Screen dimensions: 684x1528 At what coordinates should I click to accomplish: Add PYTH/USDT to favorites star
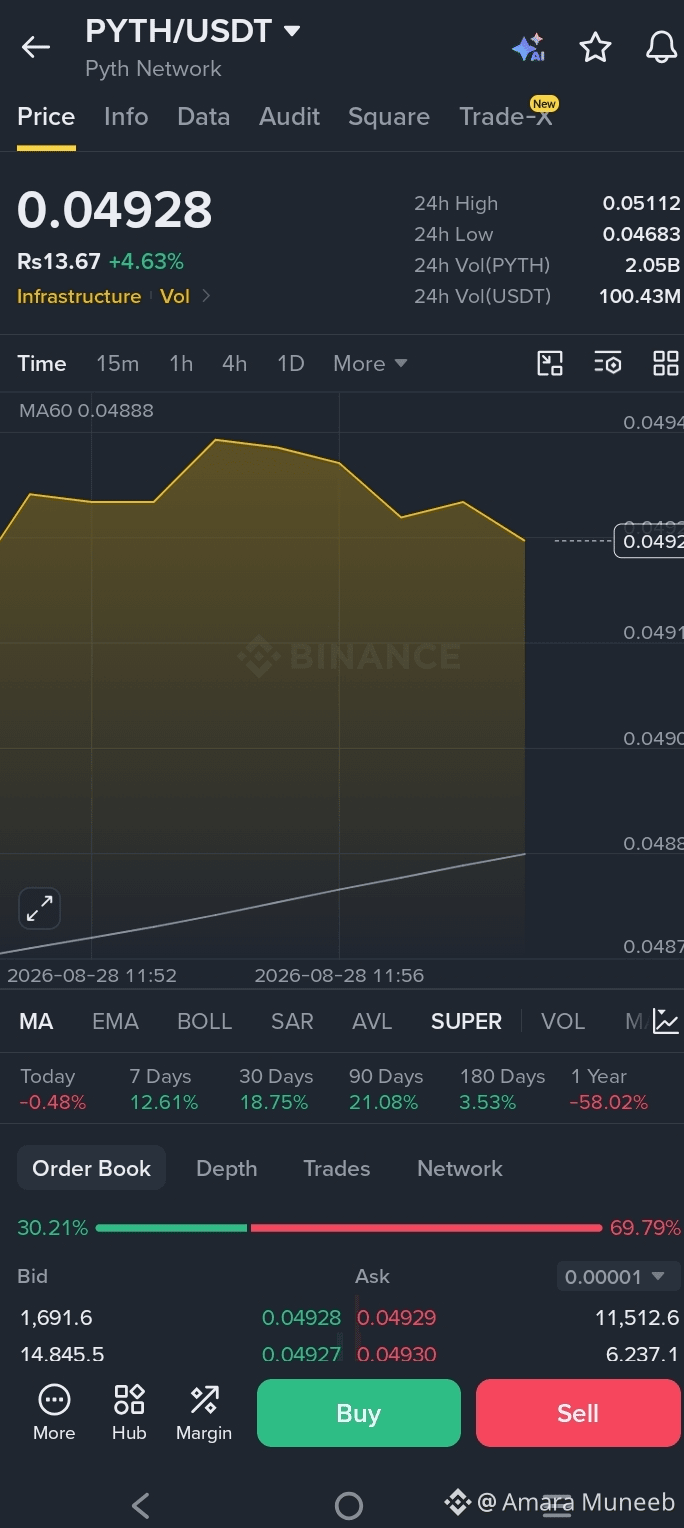(x=595, y=47)
